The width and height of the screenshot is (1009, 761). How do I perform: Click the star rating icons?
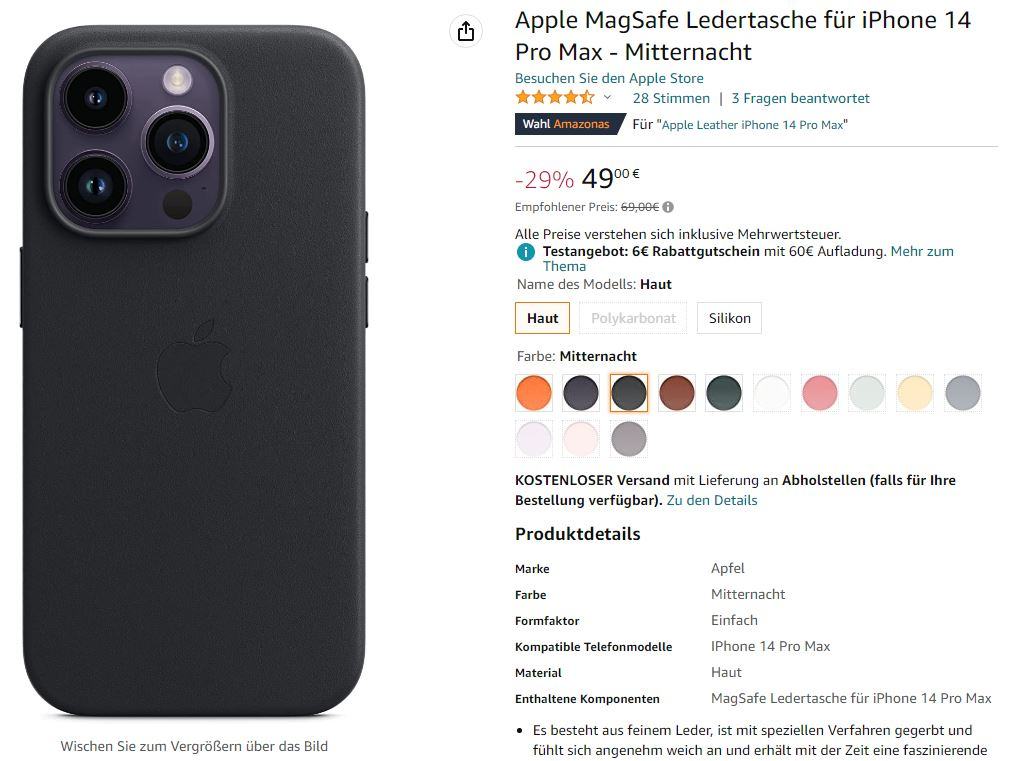pyautogui.click(x=555, y=98)
